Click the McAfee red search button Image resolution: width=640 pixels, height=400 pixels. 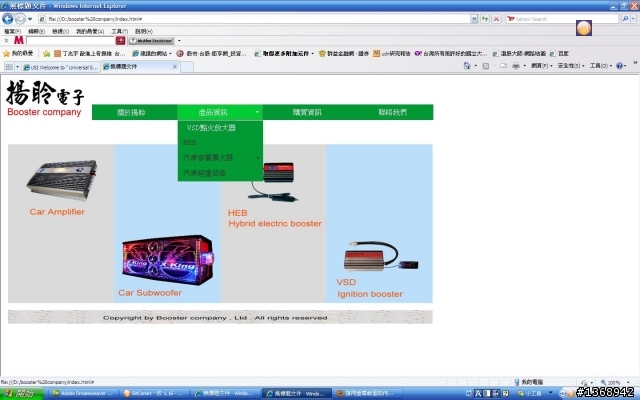click(x=120, y=40)
